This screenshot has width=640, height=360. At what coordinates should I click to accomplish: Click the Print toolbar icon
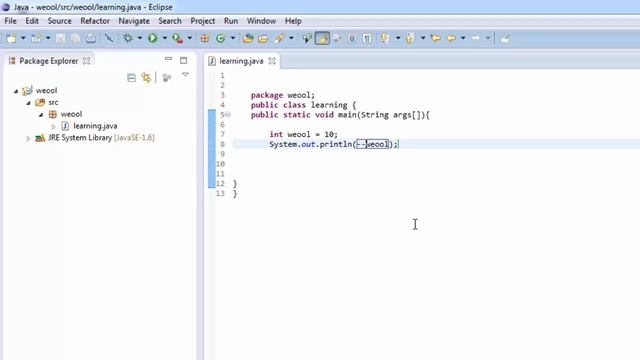point(91,38)
